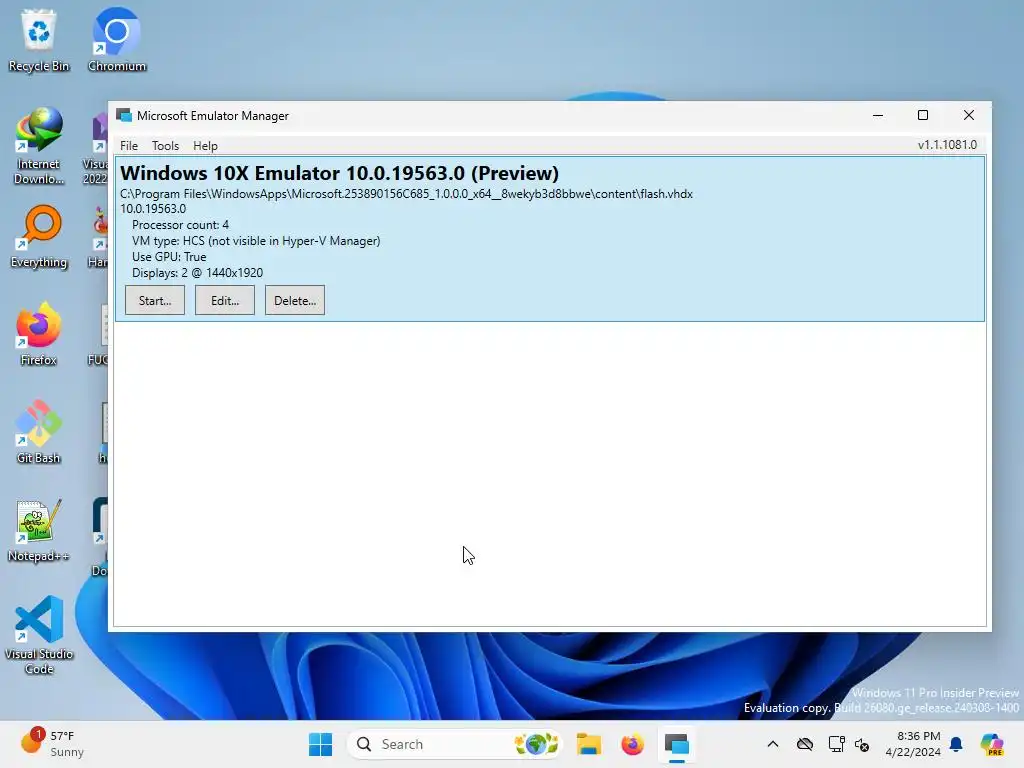Click the 'Processor count: 4' line

(x=180, y=225)
